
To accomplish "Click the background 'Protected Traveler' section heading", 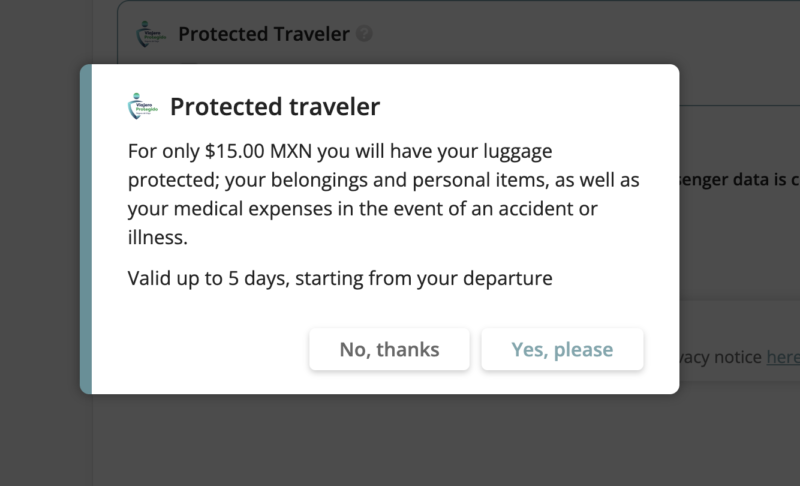I will (264, 34).
